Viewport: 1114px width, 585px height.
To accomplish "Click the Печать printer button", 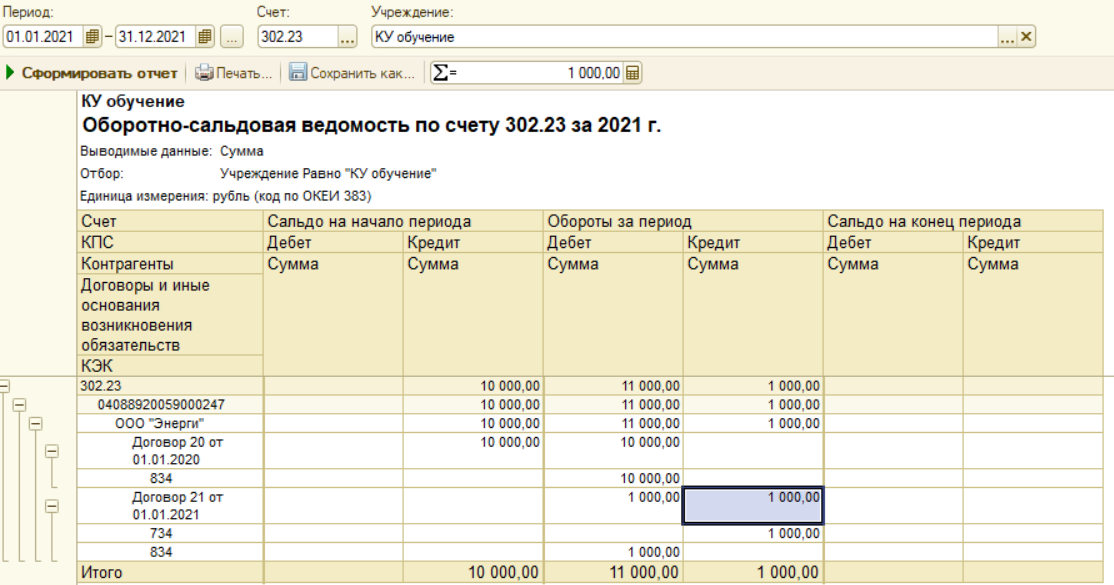I will pyautogui.click(x=233, y=73).
